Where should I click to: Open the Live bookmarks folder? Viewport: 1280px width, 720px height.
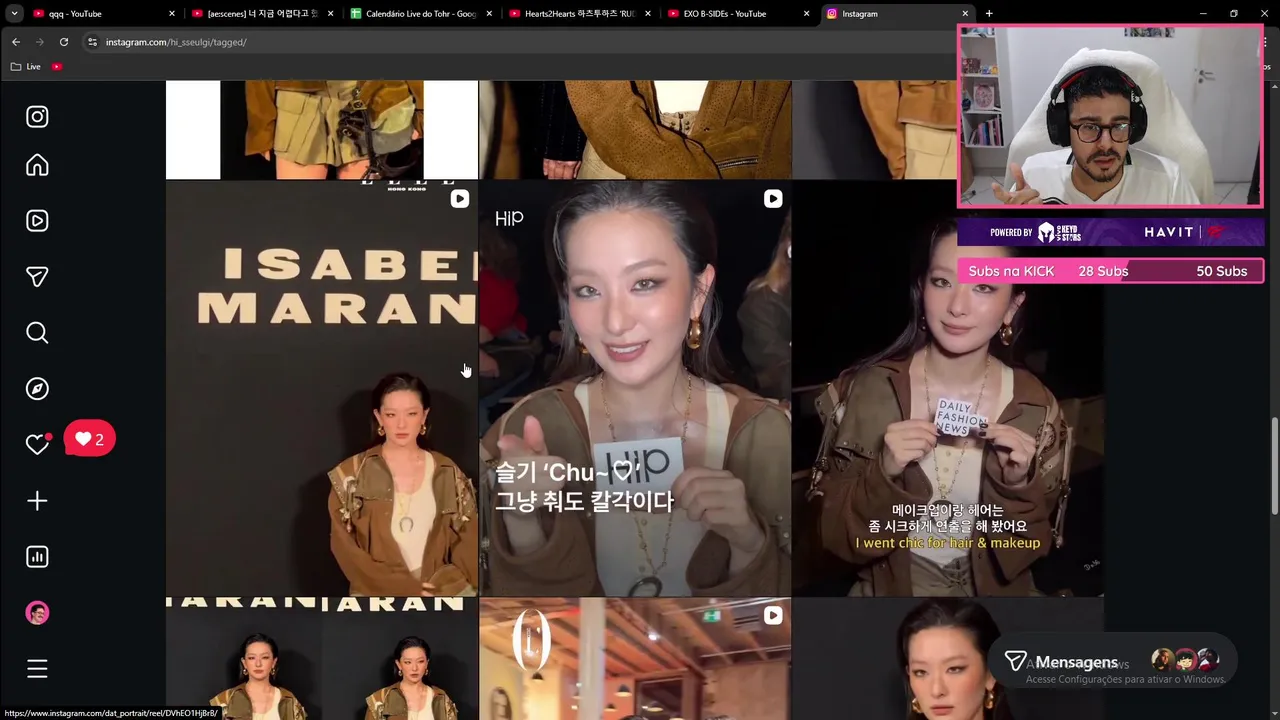(26, 67)
